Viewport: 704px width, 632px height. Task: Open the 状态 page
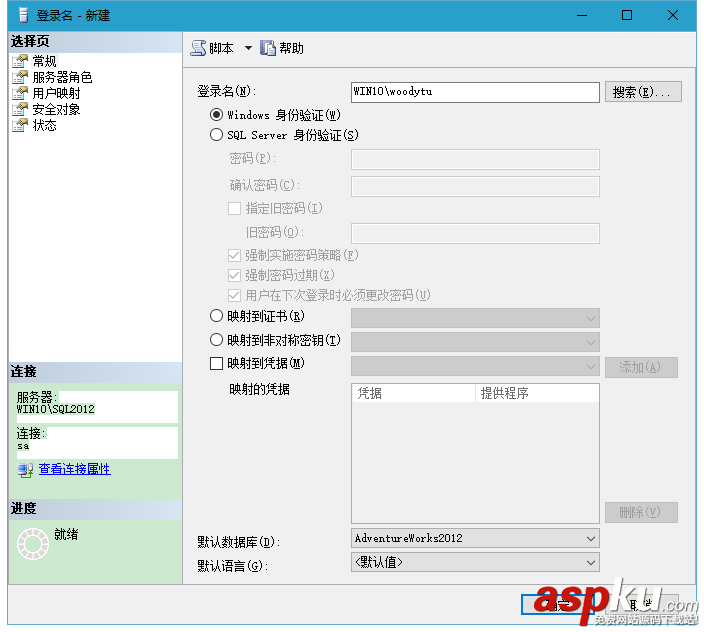pyautogui.click(x=44, y=125)
